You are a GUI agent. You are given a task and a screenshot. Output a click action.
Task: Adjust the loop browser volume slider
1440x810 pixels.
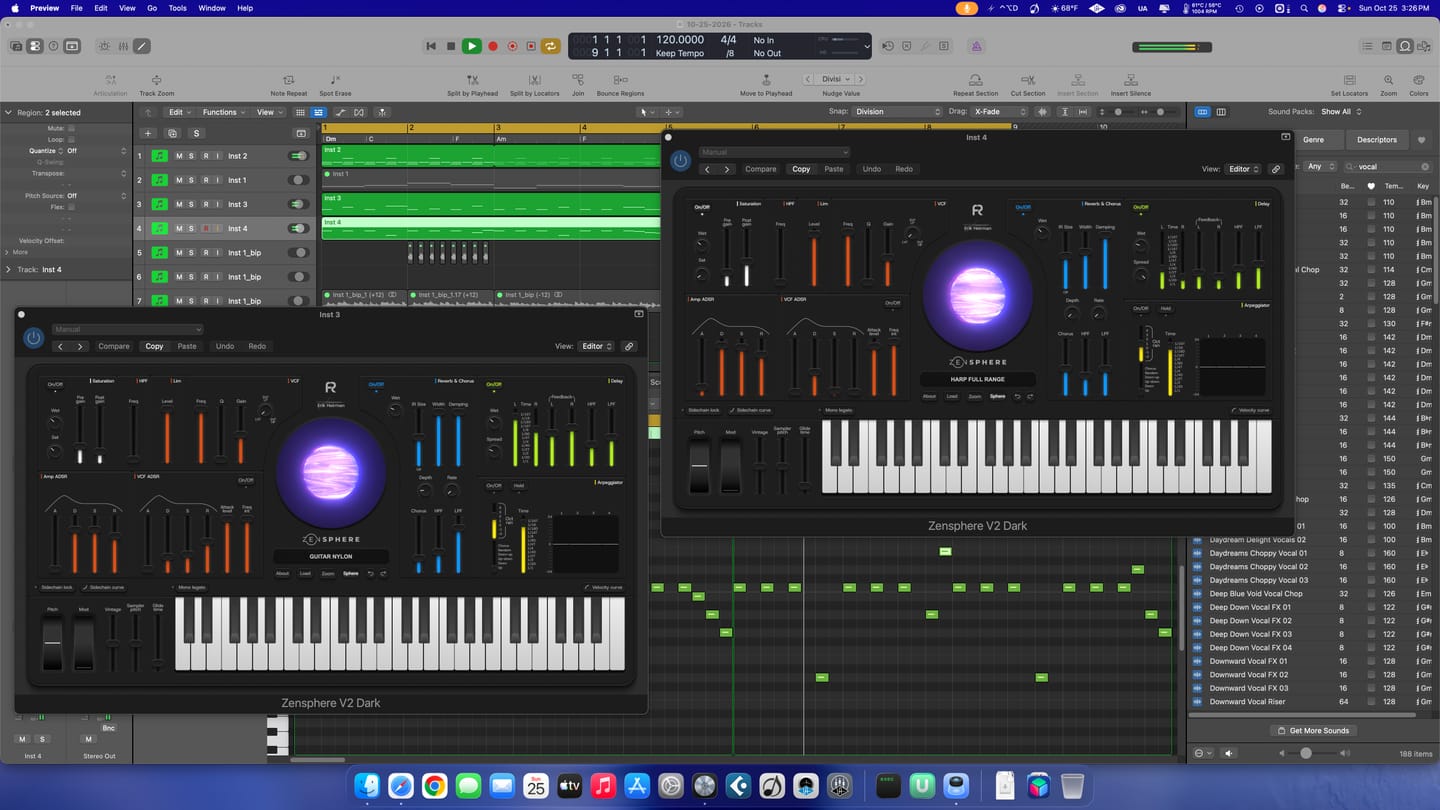tap(1306, 753)
